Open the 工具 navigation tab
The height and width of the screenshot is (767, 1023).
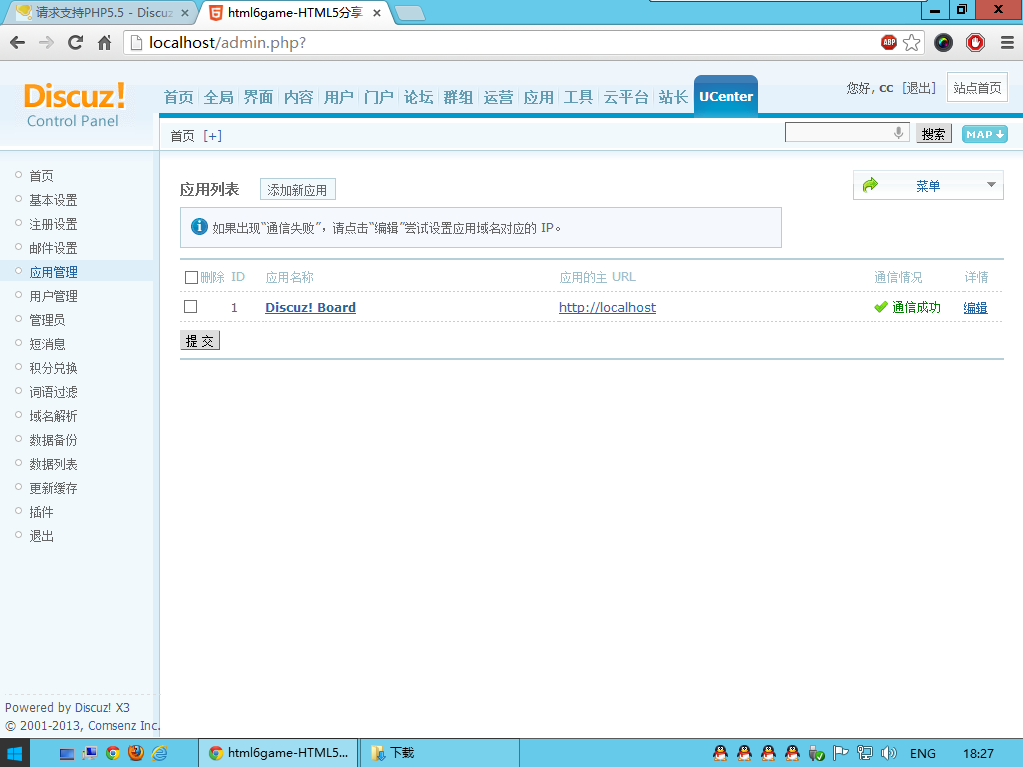578,97
